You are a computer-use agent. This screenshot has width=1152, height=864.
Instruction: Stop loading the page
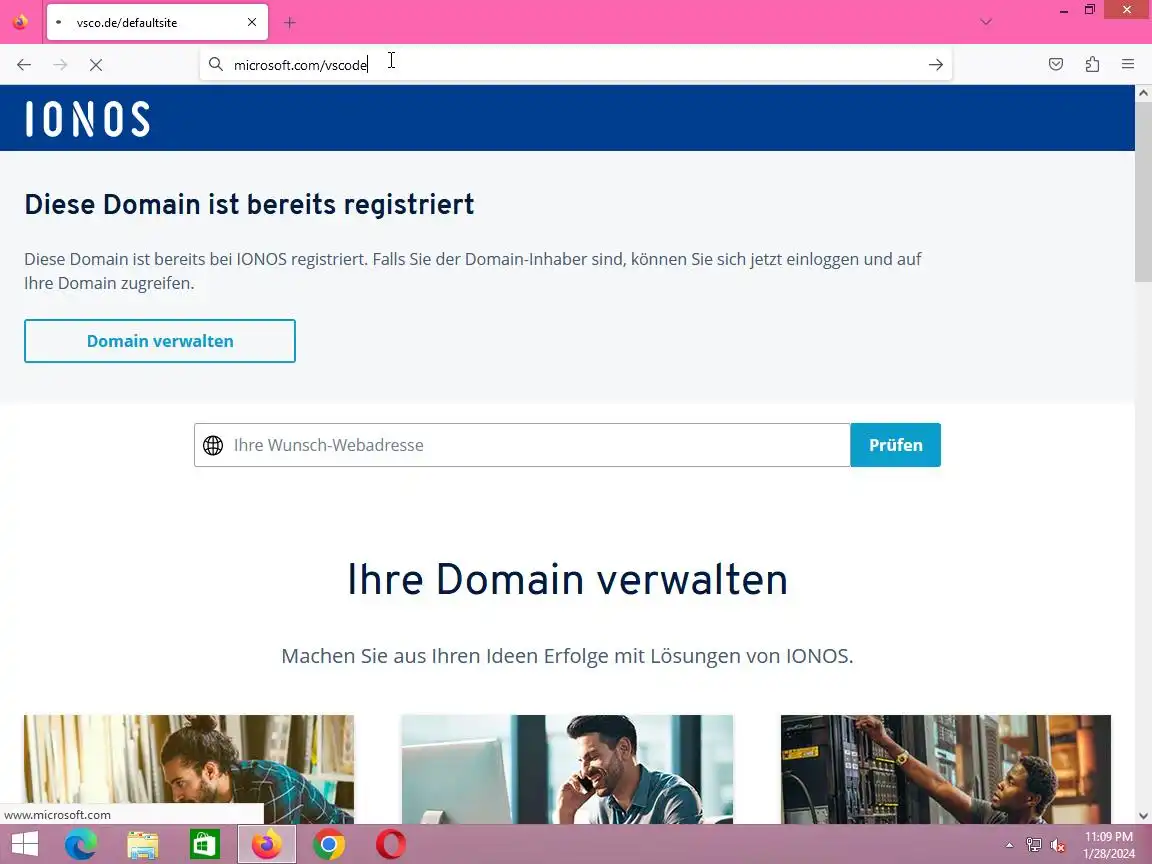[x=96, y=65]
